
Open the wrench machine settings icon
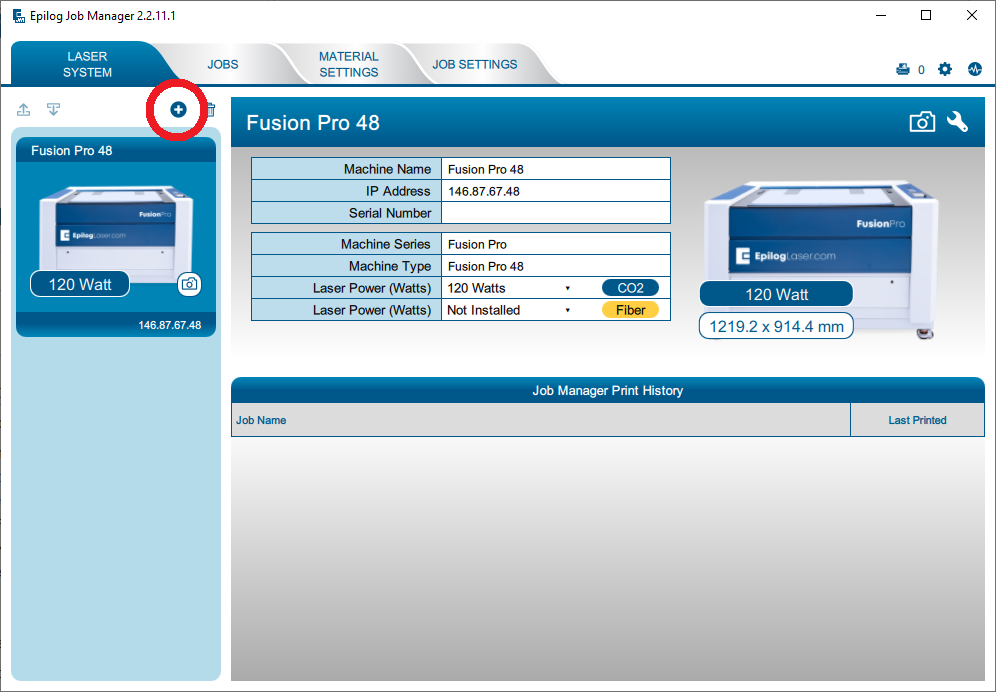click(958, 122)
